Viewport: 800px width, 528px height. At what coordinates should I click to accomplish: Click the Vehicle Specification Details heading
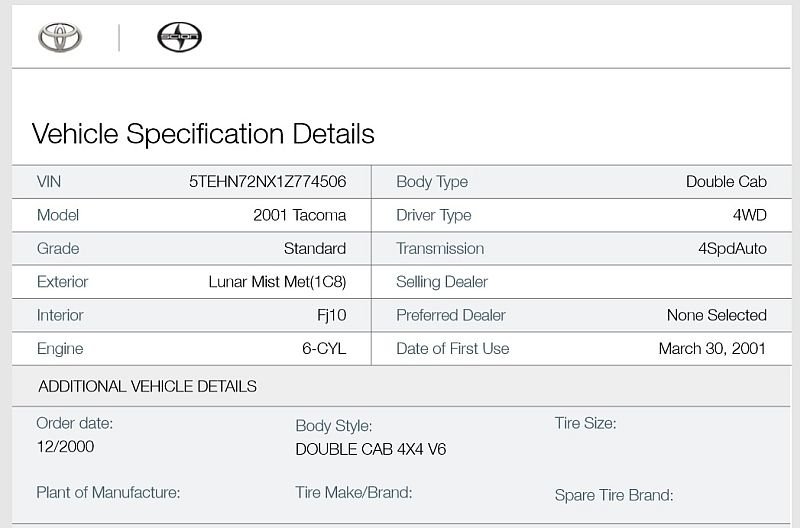[x=203, y=134]
